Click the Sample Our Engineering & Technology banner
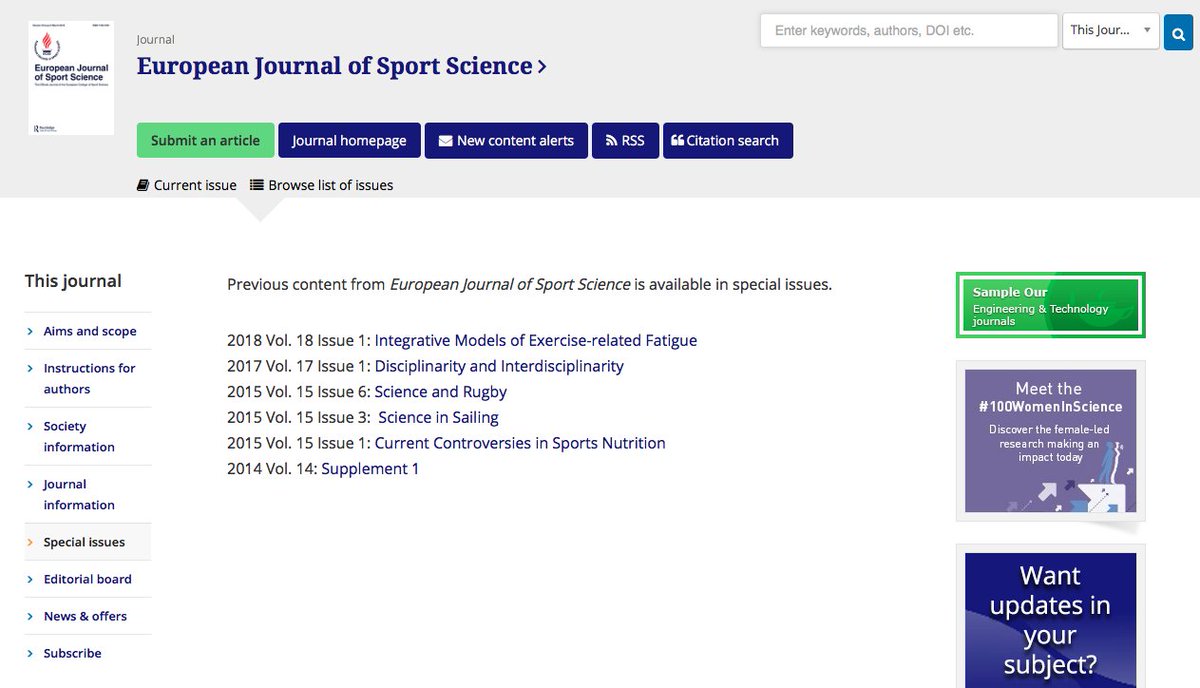The height and width of the screenshot is (688, 1200). coord(1050,305)
